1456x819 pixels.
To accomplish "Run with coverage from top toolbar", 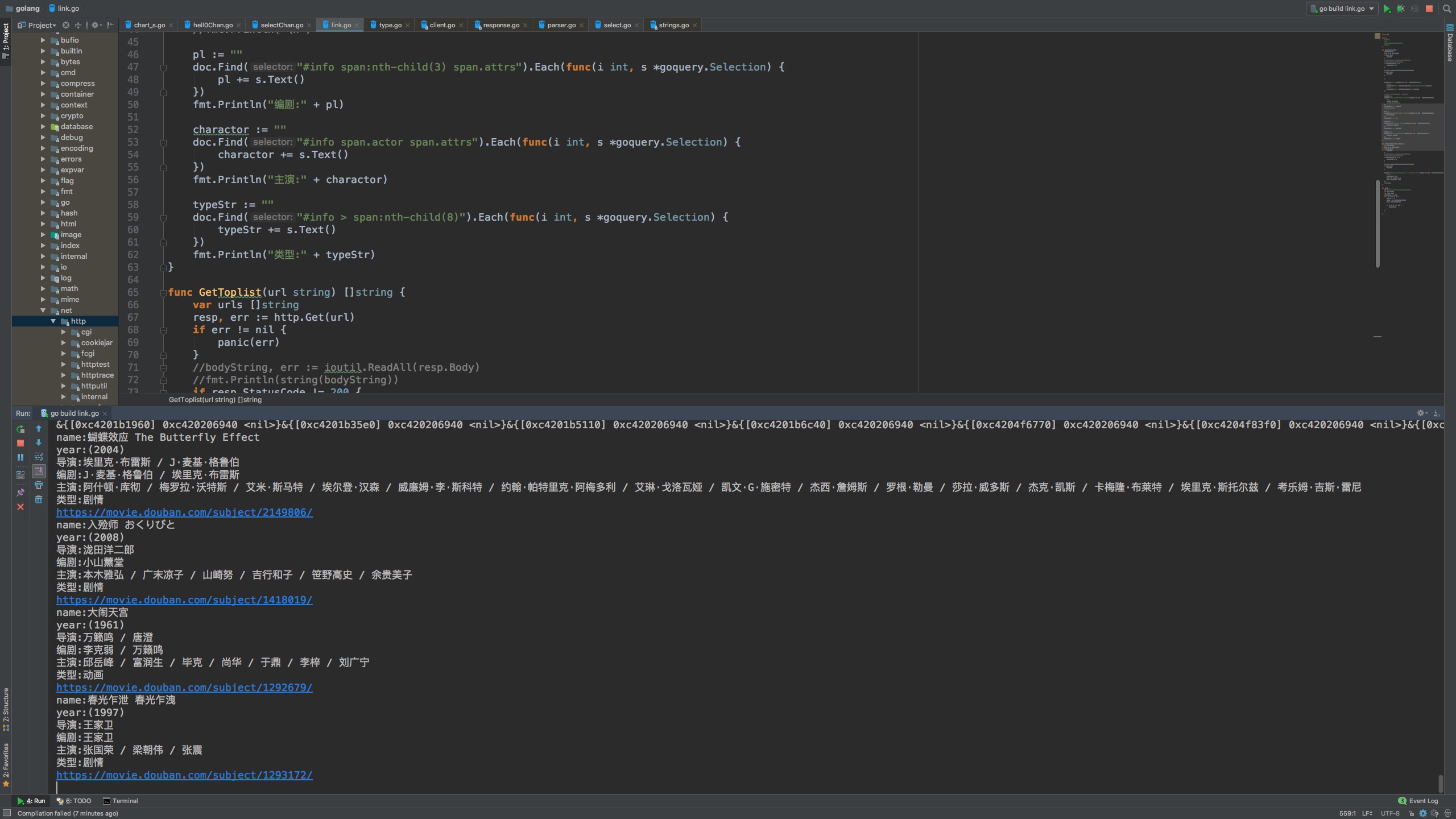I will tap(1415, 9).
